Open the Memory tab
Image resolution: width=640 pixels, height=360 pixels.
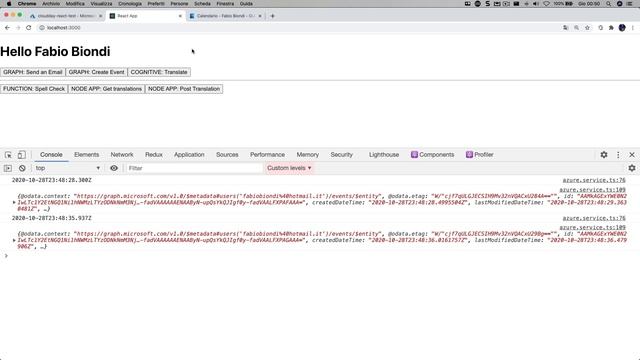[307, 155]
